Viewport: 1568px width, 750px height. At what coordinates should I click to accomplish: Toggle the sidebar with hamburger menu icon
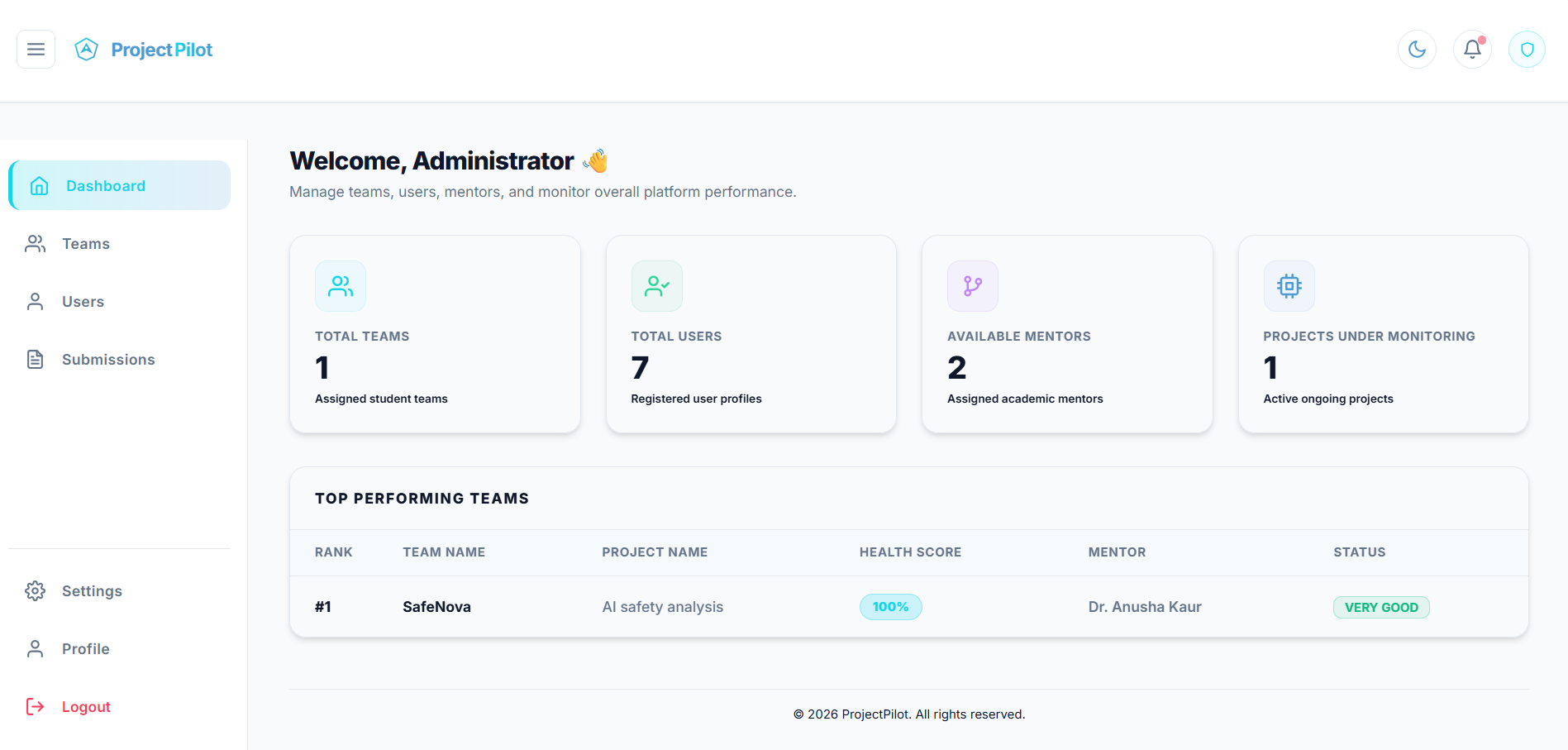click(x=36, y=50)
